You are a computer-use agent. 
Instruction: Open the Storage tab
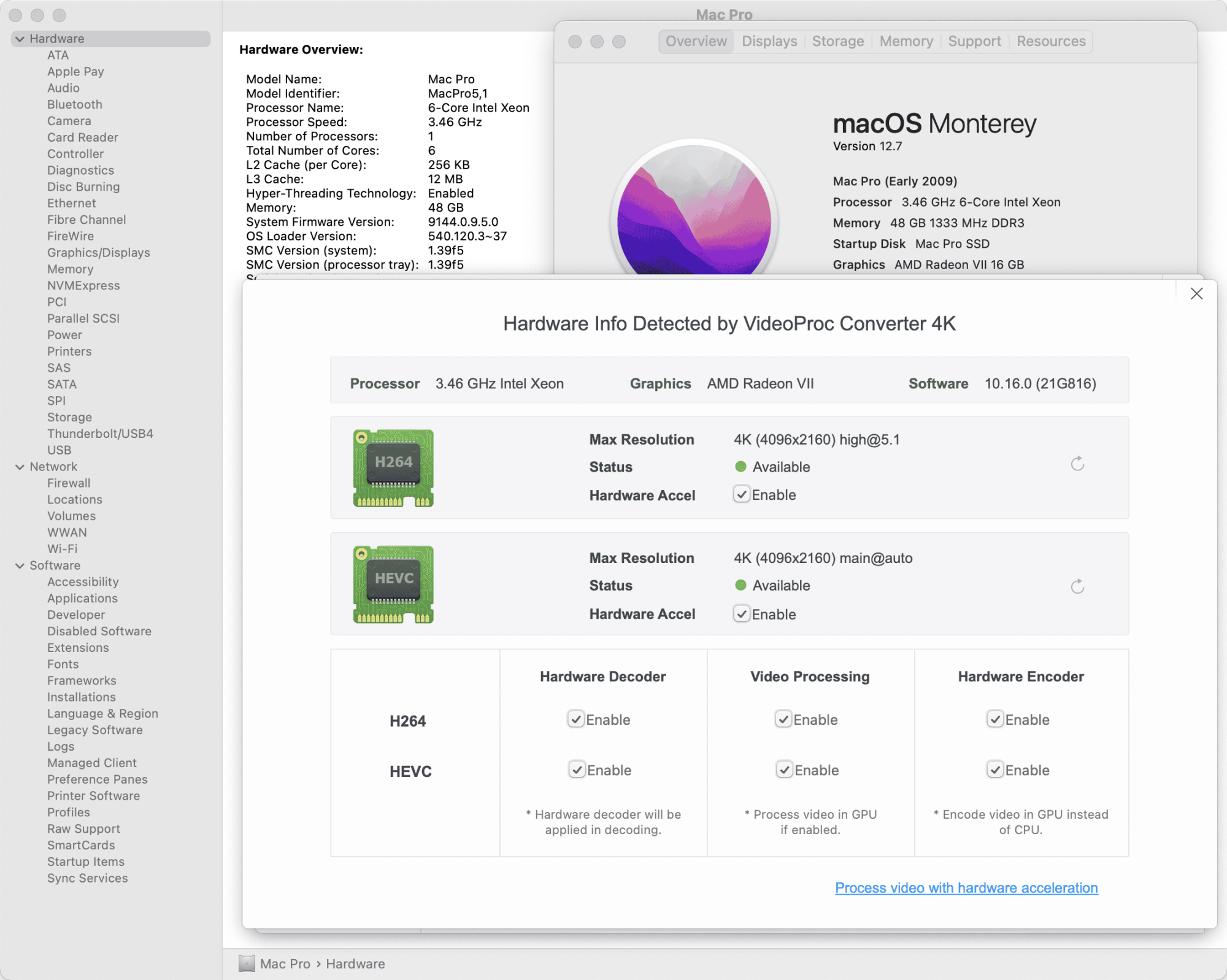(x=837, y=41)
